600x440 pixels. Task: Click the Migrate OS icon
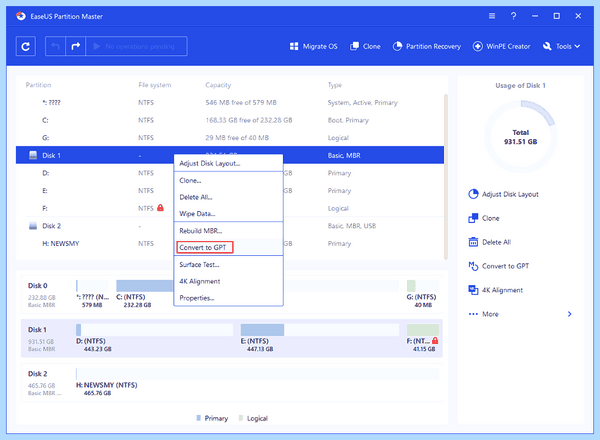click(294, 46)
